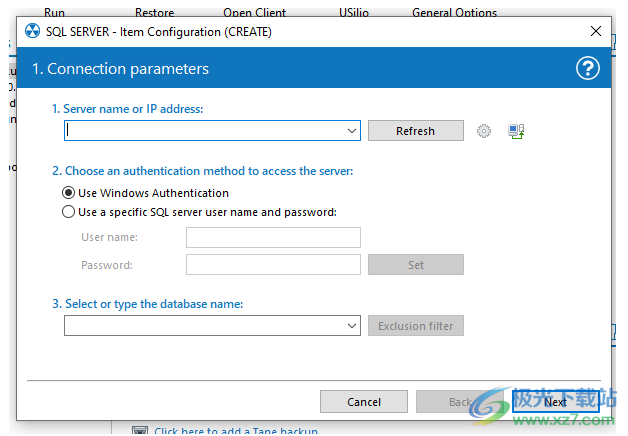Cancel the item configuration dialog

click(x=364, y=402)
